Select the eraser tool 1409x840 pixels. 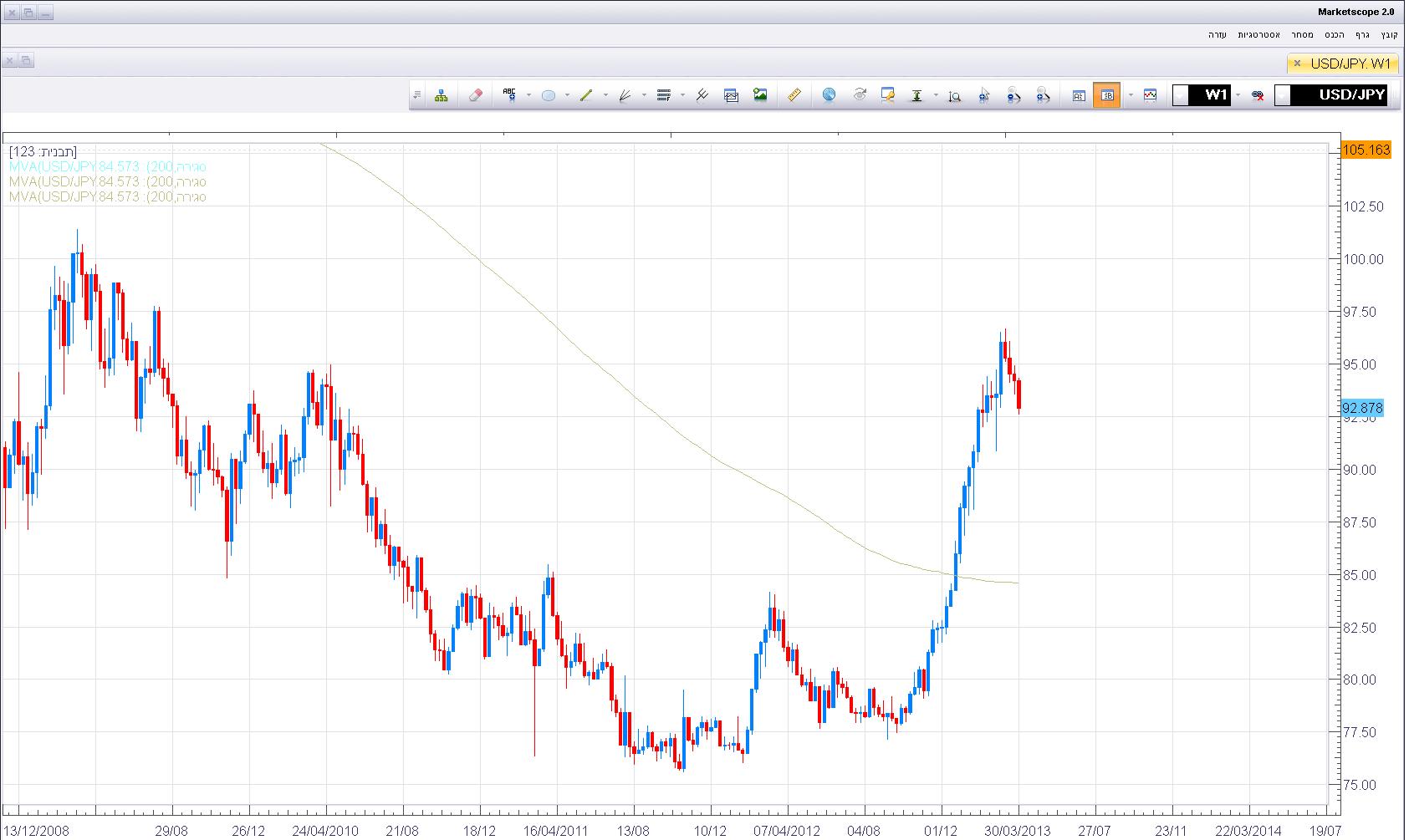point(476,95)
